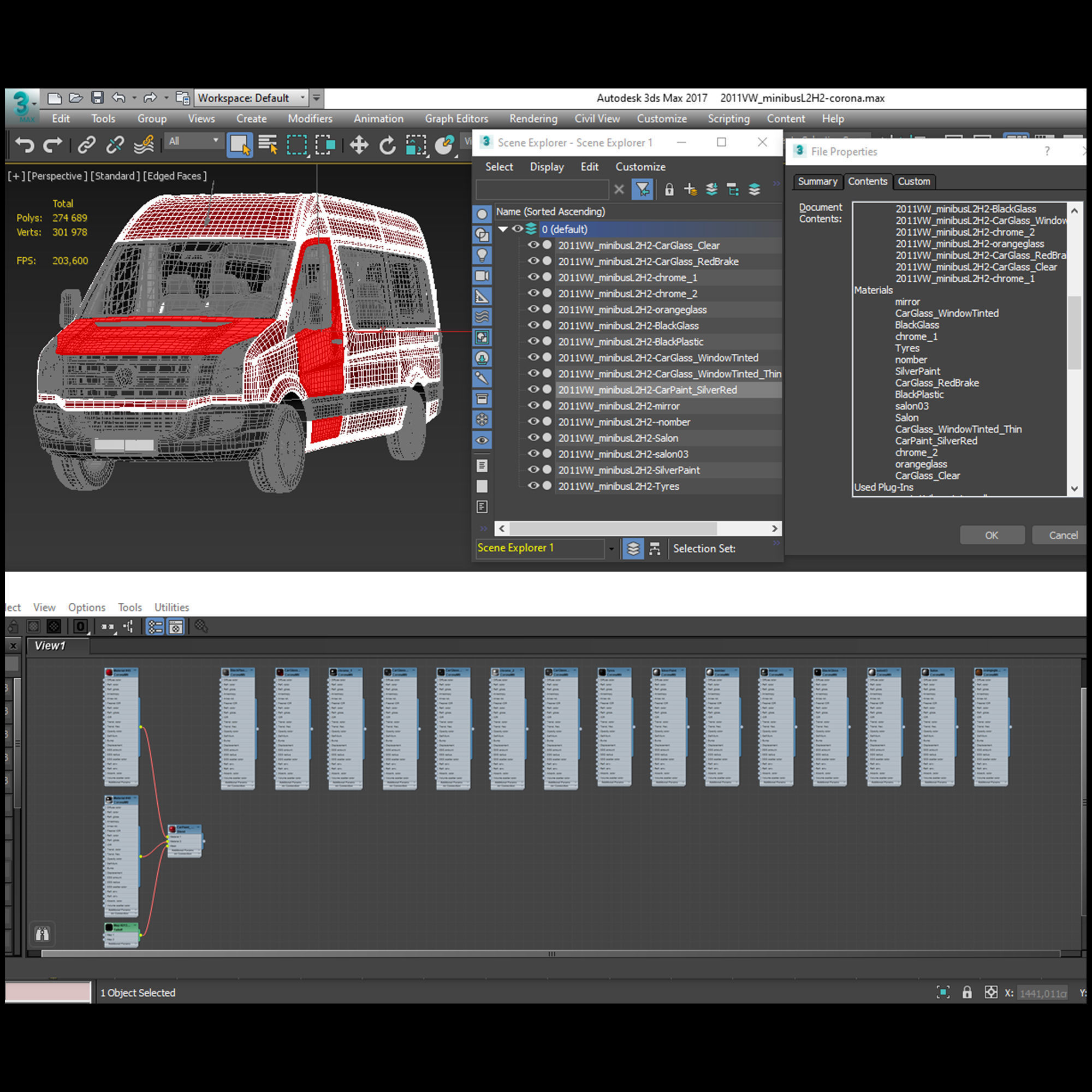
Task: Toggle the Display Cameras filter
Action: pos(482,276)
